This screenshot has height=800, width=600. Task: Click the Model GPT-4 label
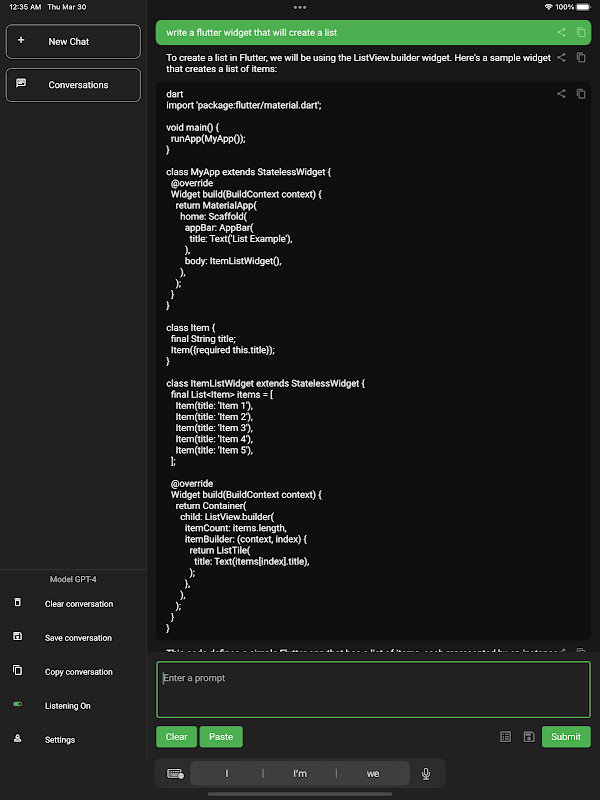tap(73, 579)
